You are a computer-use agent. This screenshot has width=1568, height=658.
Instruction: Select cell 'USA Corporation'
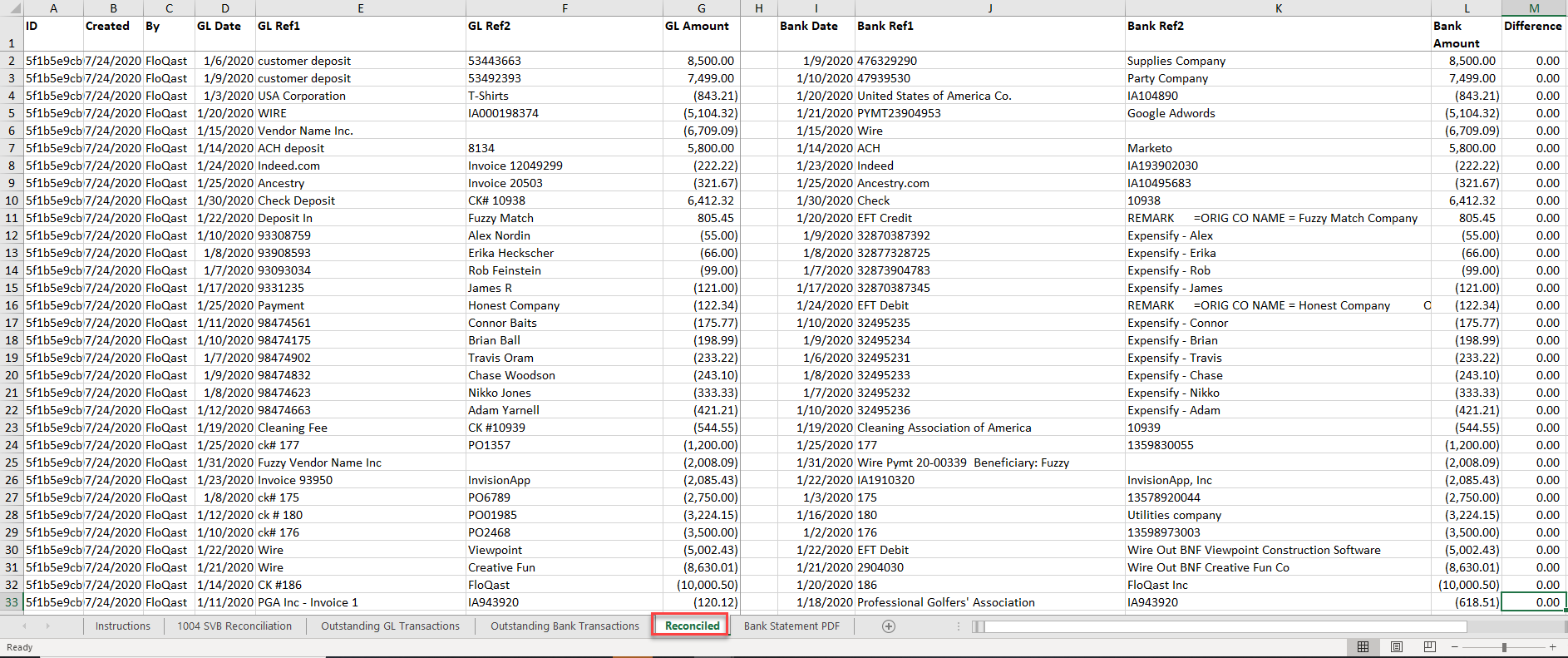point(361,96)
